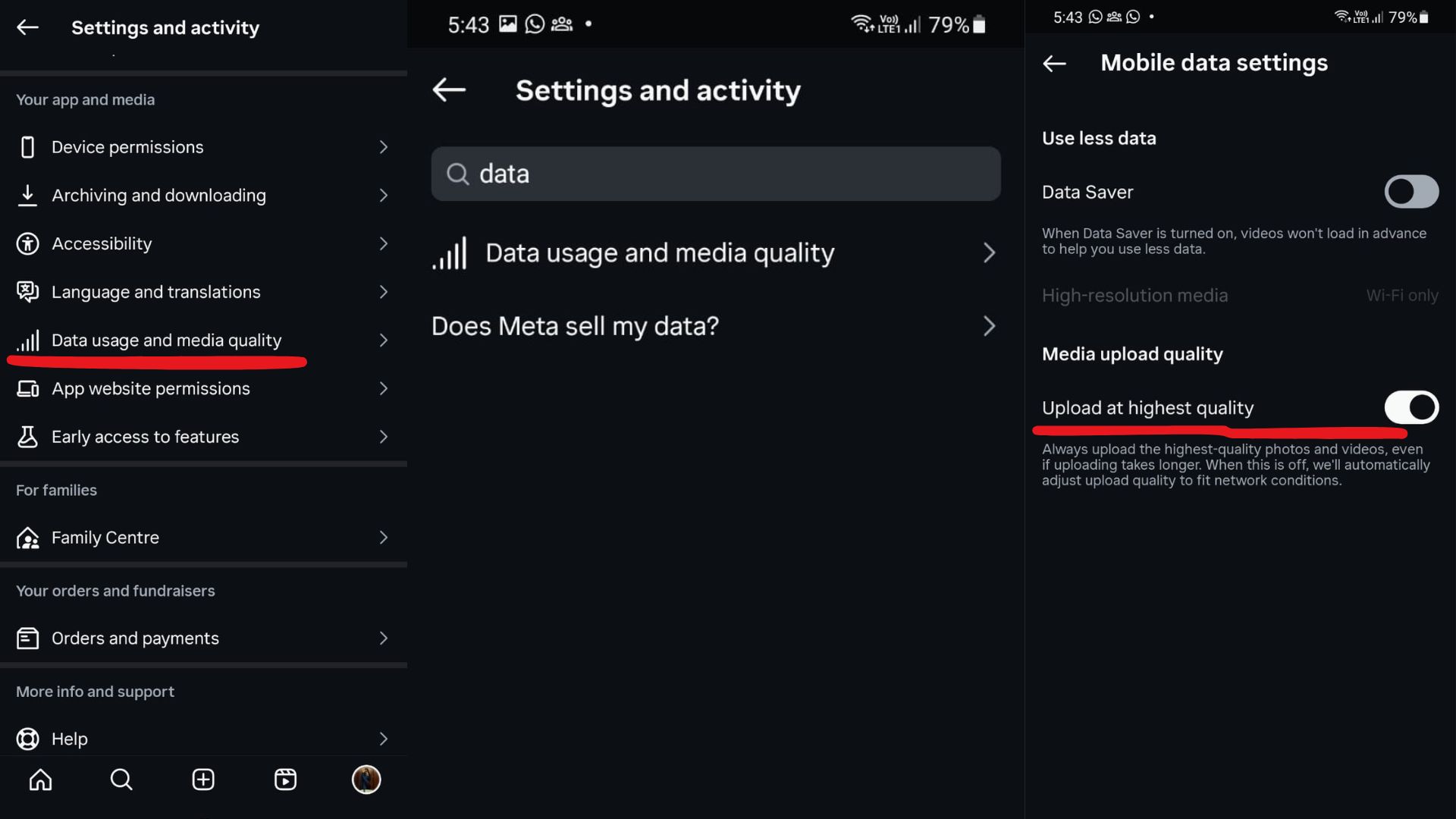This screenshot has width=1456, height=819.
Task: Click the Home icon in bottom navigation
Action: coord(39,780)
